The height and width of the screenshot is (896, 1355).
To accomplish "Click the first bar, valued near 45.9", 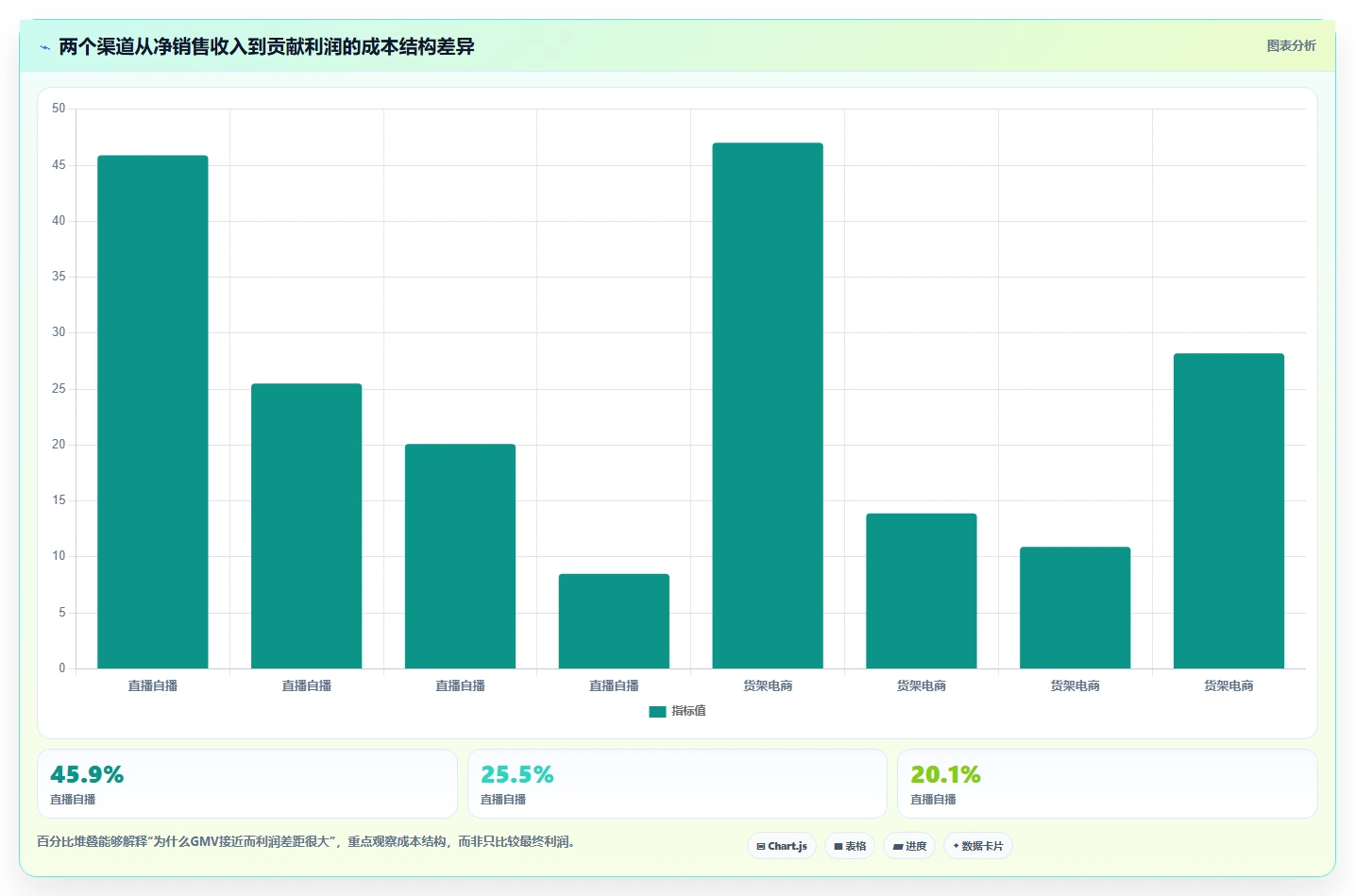I will 153,412.
